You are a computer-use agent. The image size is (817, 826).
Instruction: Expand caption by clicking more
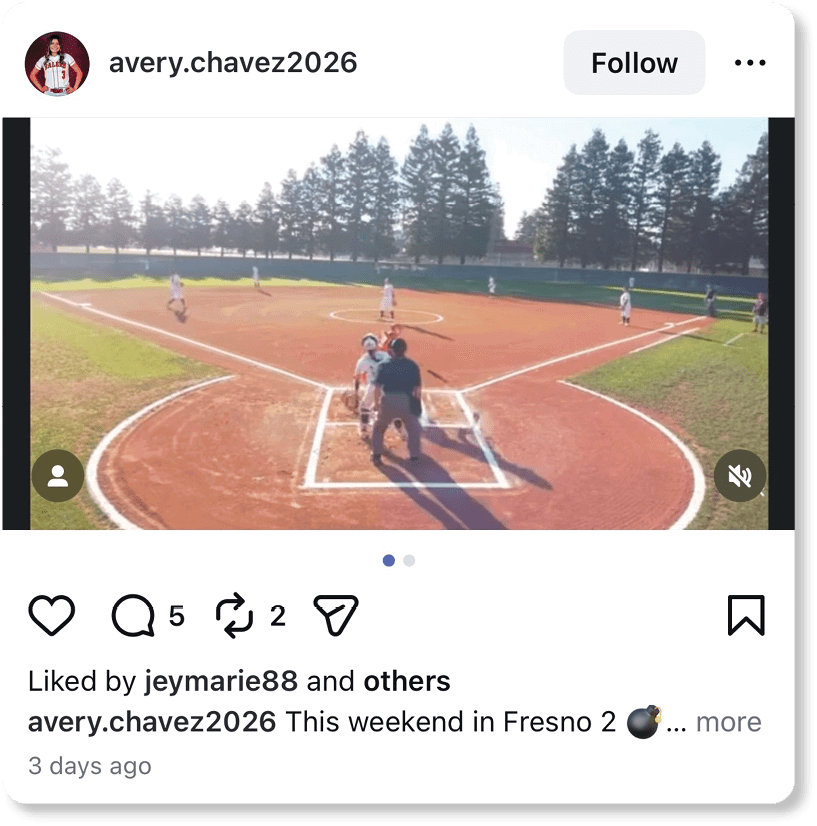[729, 722]
